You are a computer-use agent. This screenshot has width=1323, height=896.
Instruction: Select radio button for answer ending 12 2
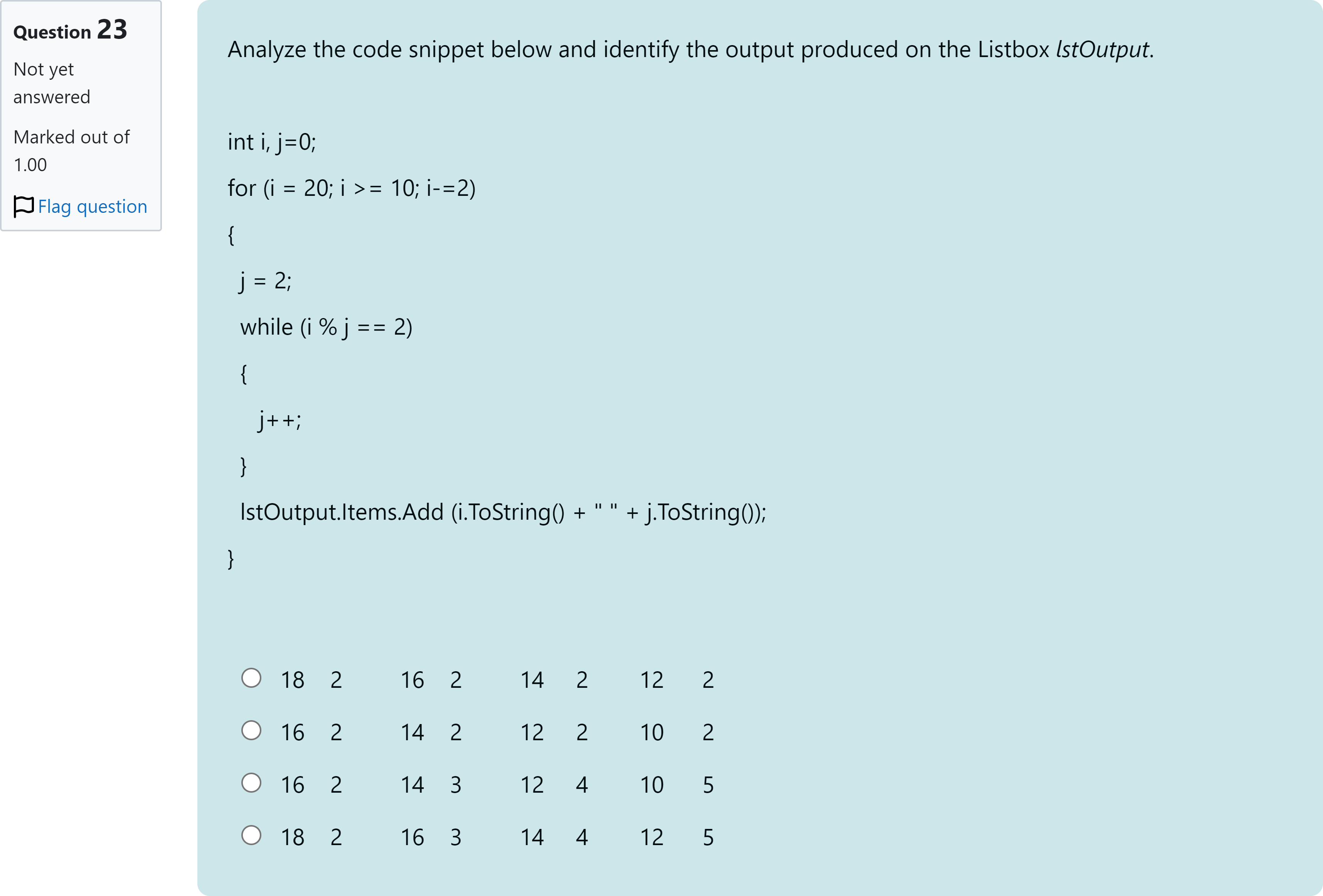[251, 678]
